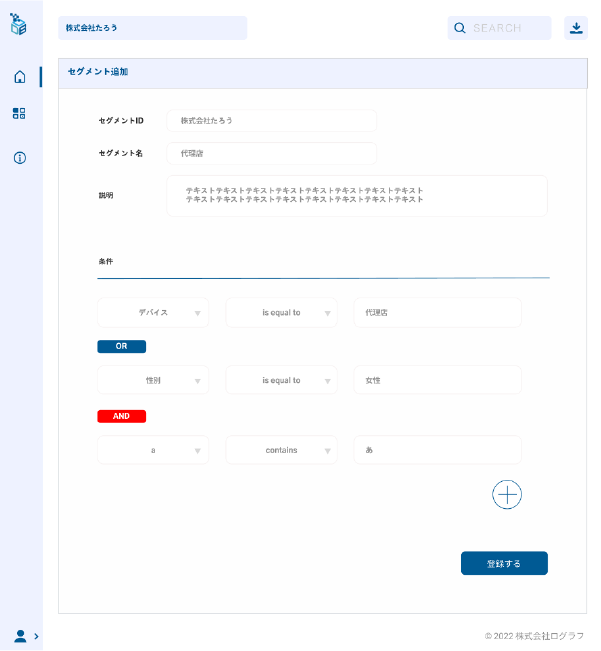601x651 pixels.
Task: Click the 代理店 condition value field
Action: click(x=437, y=312)
